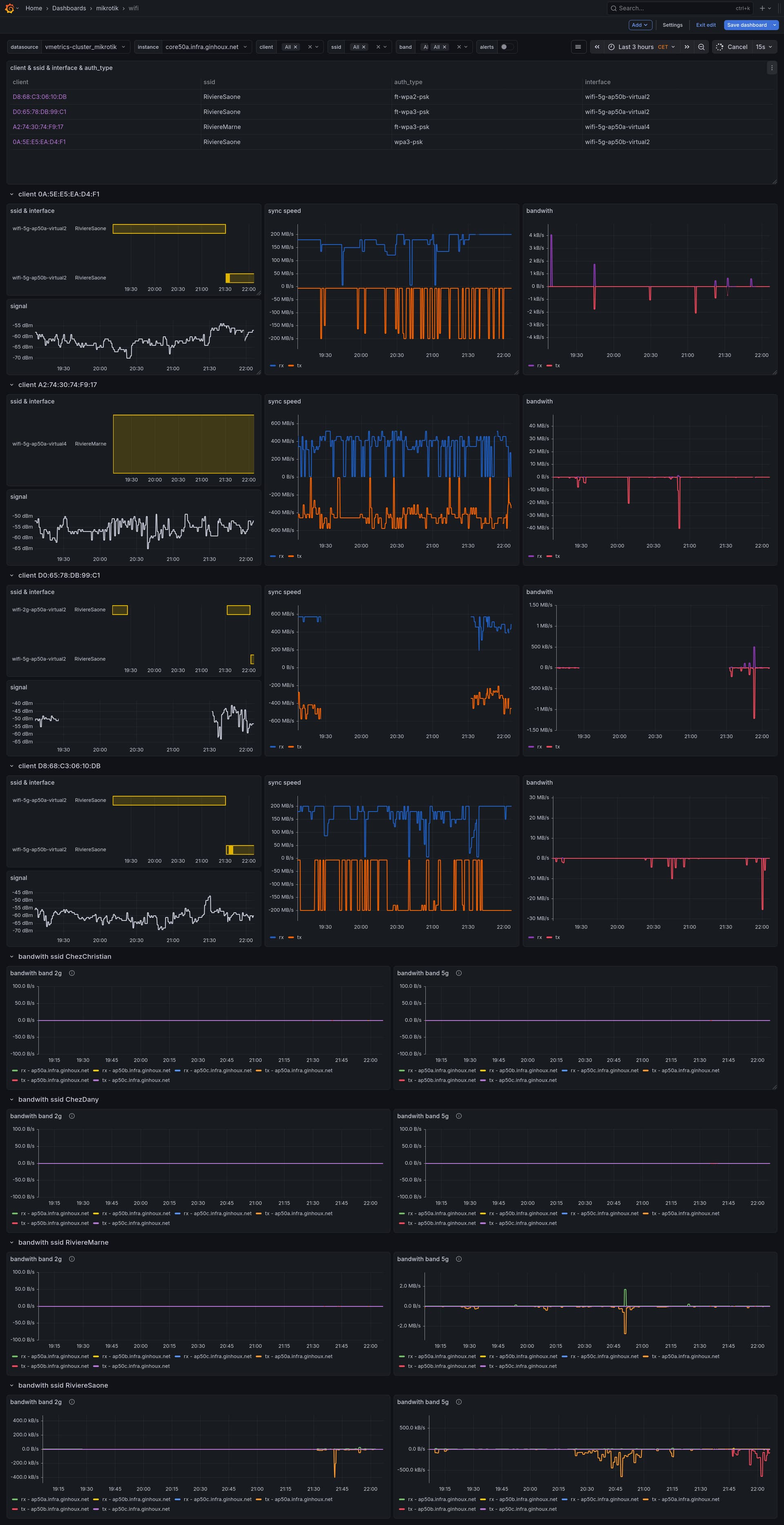The image size is (784, 1525).
Task: Open the Add dropdown button
Action: point(640,25)
